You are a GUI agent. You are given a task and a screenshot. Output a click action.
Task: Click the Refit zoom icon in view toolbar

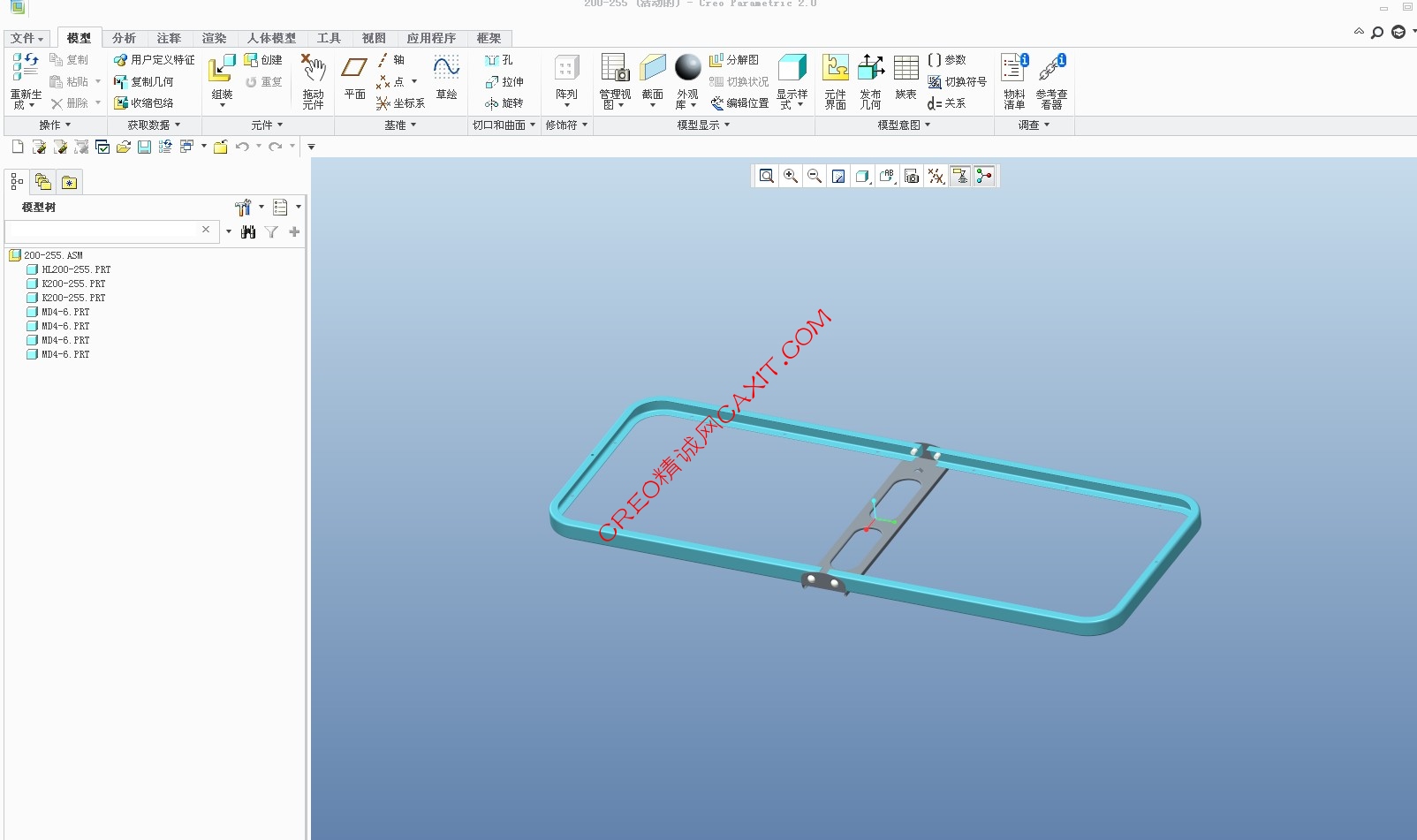coord(767,176)
